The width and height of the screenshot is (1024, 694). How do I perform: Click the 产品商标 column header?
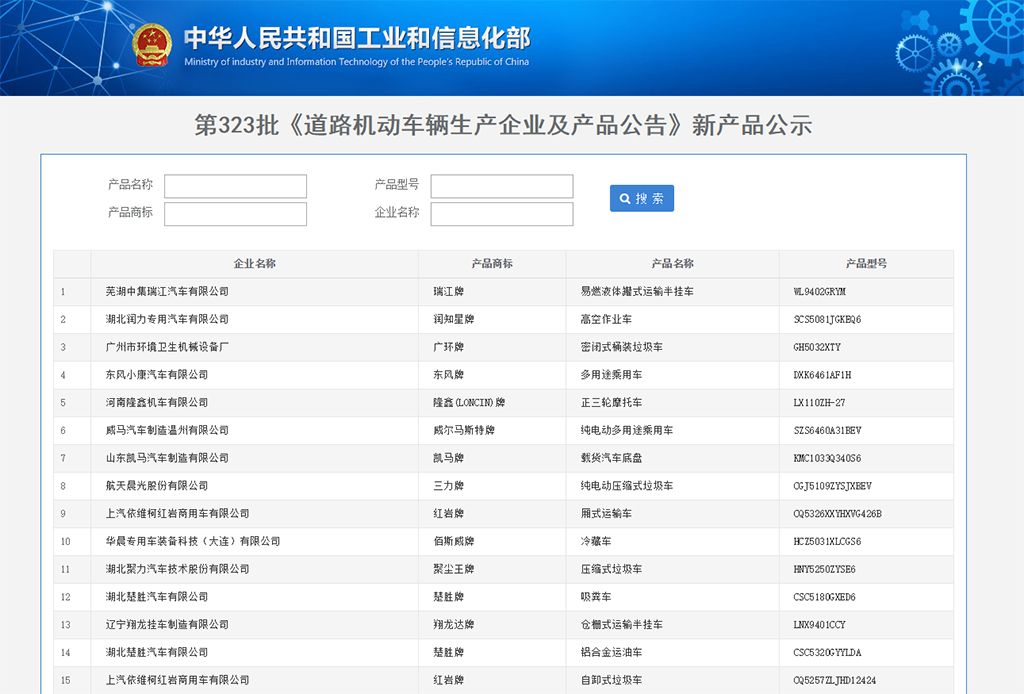pyautogui.click(x=492, y=264)
